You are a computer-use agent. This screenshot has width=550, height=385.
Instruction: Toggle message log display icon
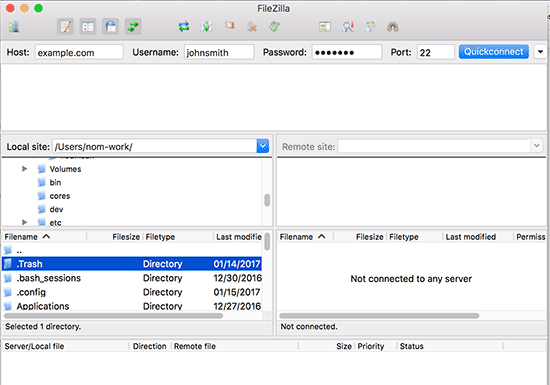pyautogui.click(x=65, y=27)
